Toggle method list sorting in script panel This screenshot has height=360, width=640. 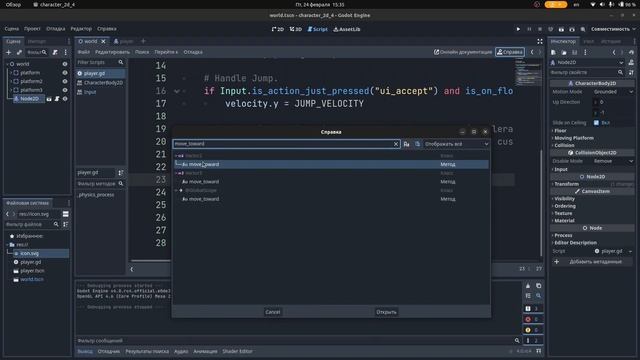point(121,173)
